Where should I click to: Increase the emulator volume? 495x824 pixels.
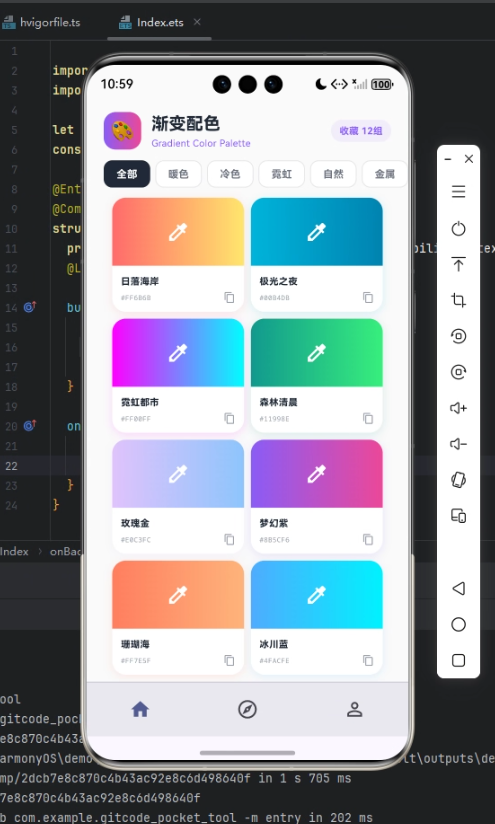[x=458, y=408]
